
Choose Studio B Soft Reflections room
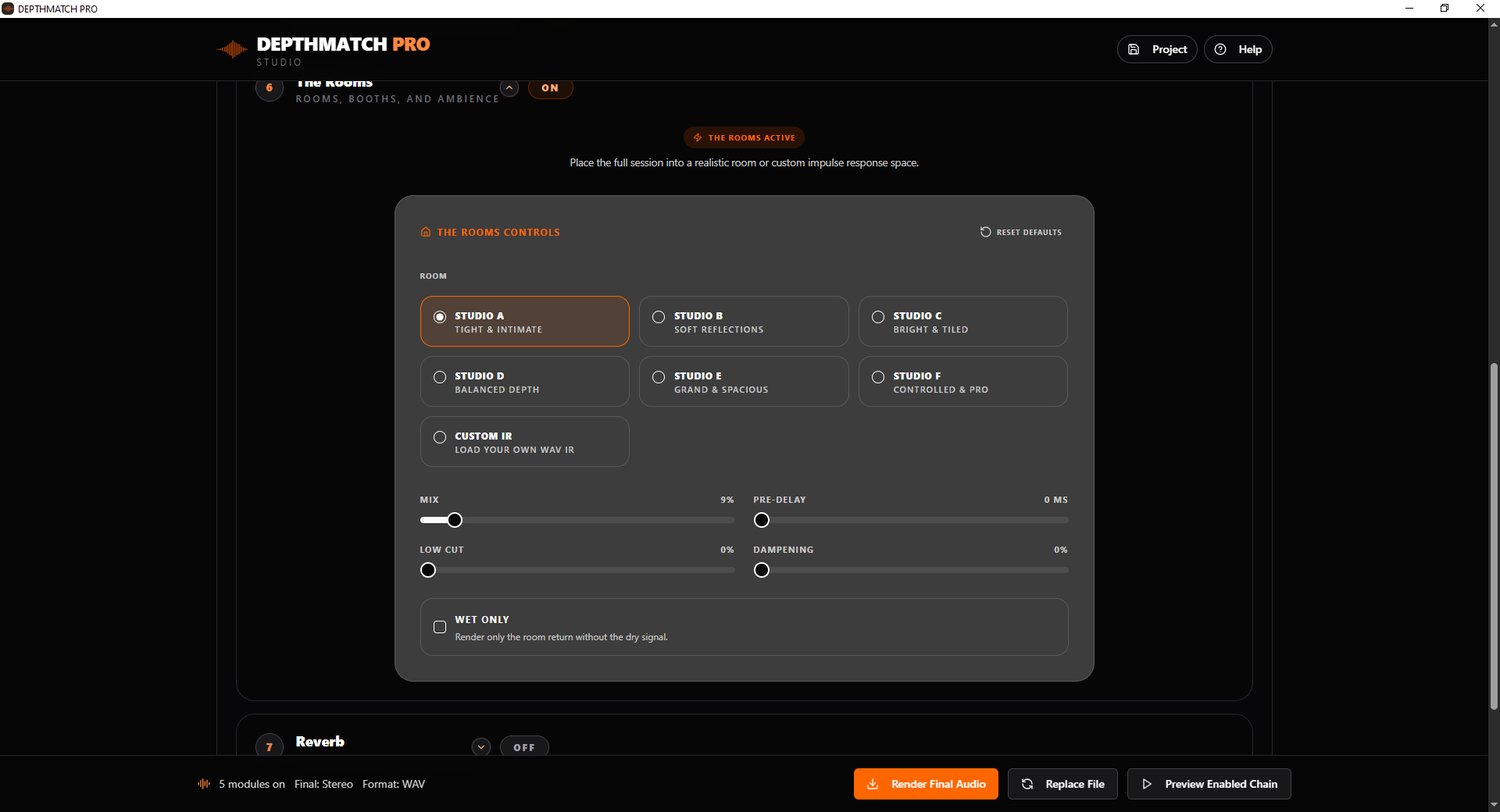coord(744,321)
